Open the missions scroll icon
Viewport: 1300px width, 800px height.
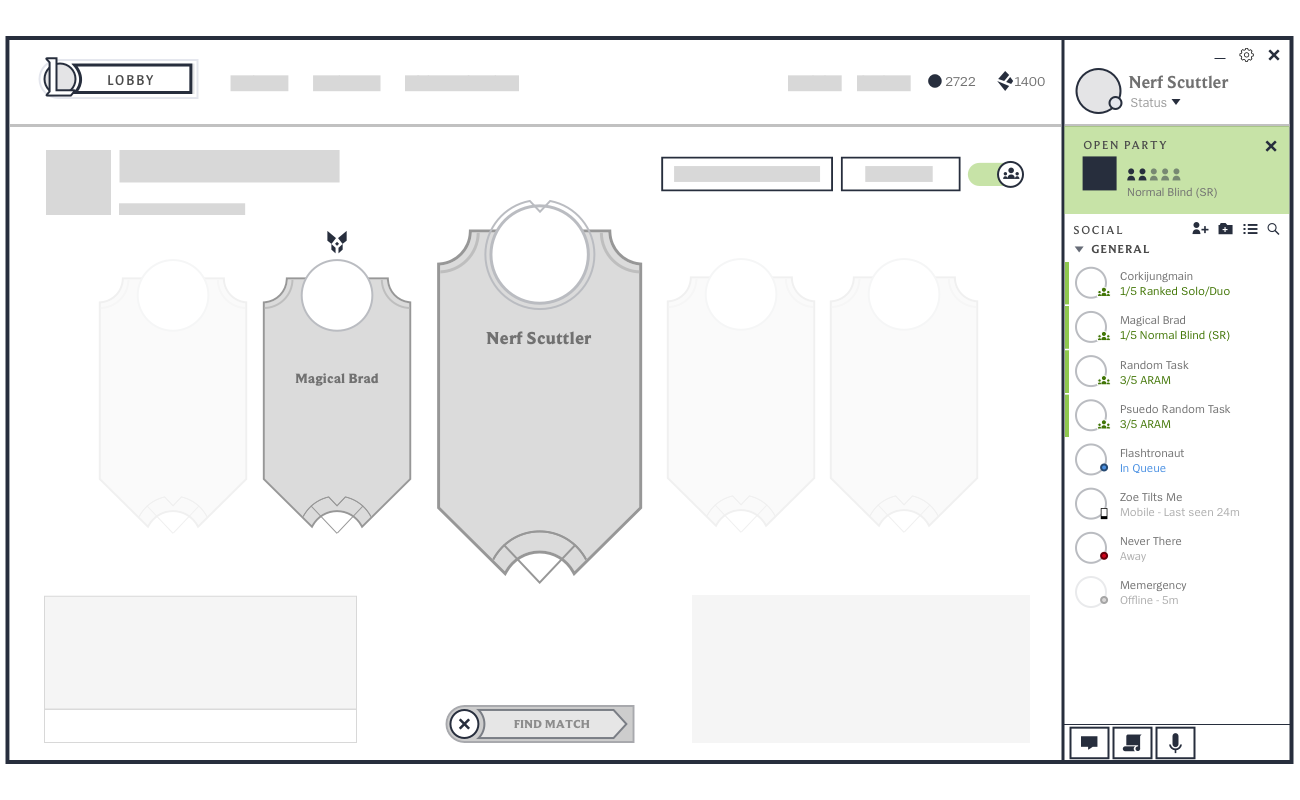(x=1132, y=743)
